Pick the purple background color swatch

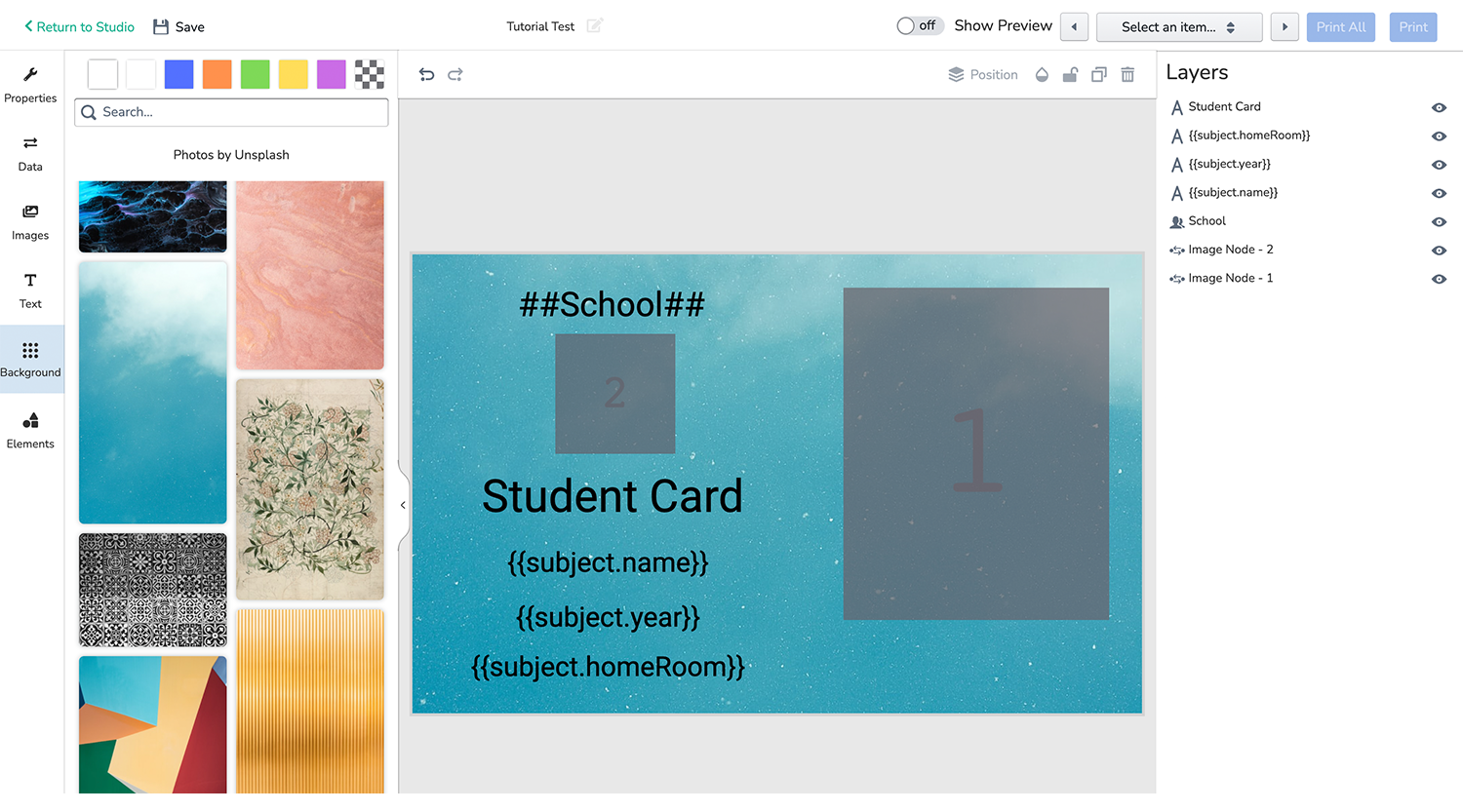coord(331,74)
